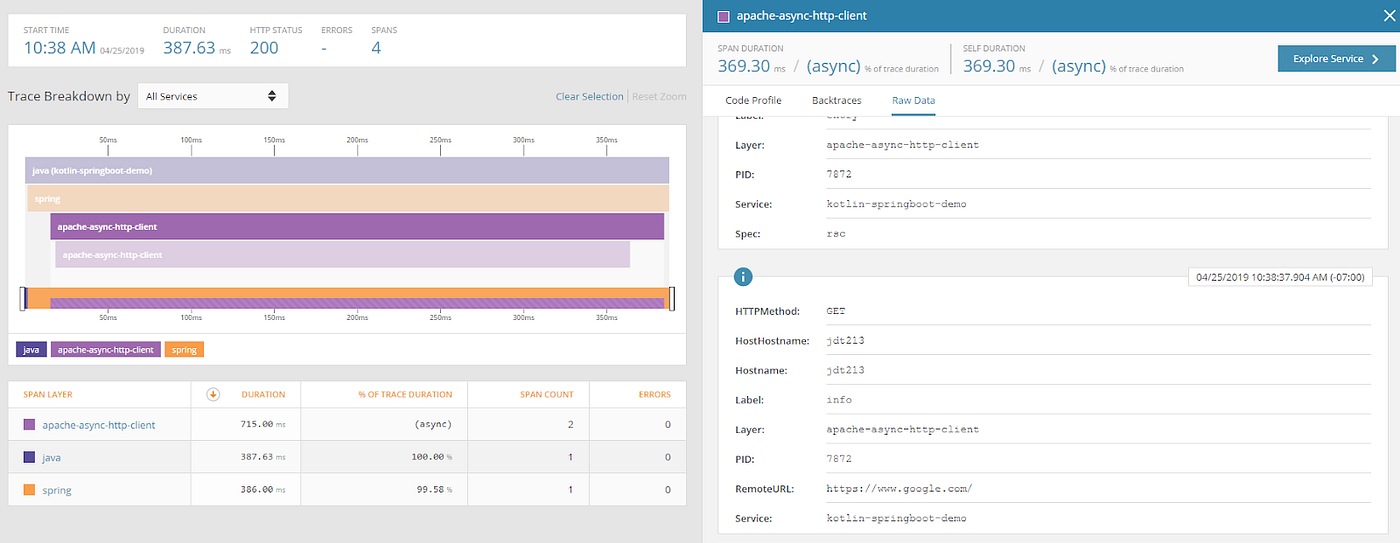Sort table using the duration arrow icon

(213, 394)
